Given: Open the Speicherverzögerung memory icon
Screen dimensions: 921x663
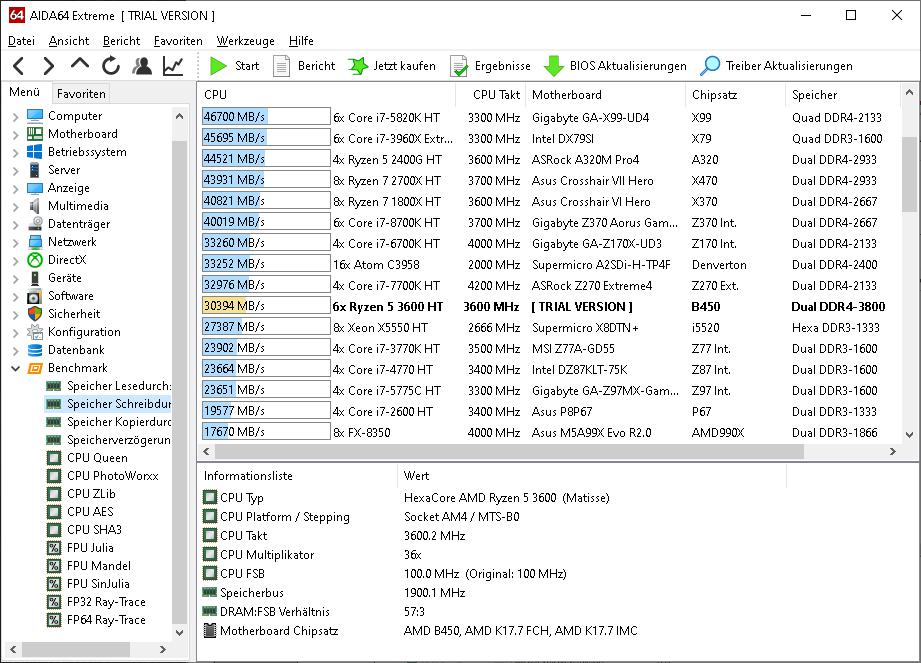Looking at the screenshot, I should [x=54, y=440].
